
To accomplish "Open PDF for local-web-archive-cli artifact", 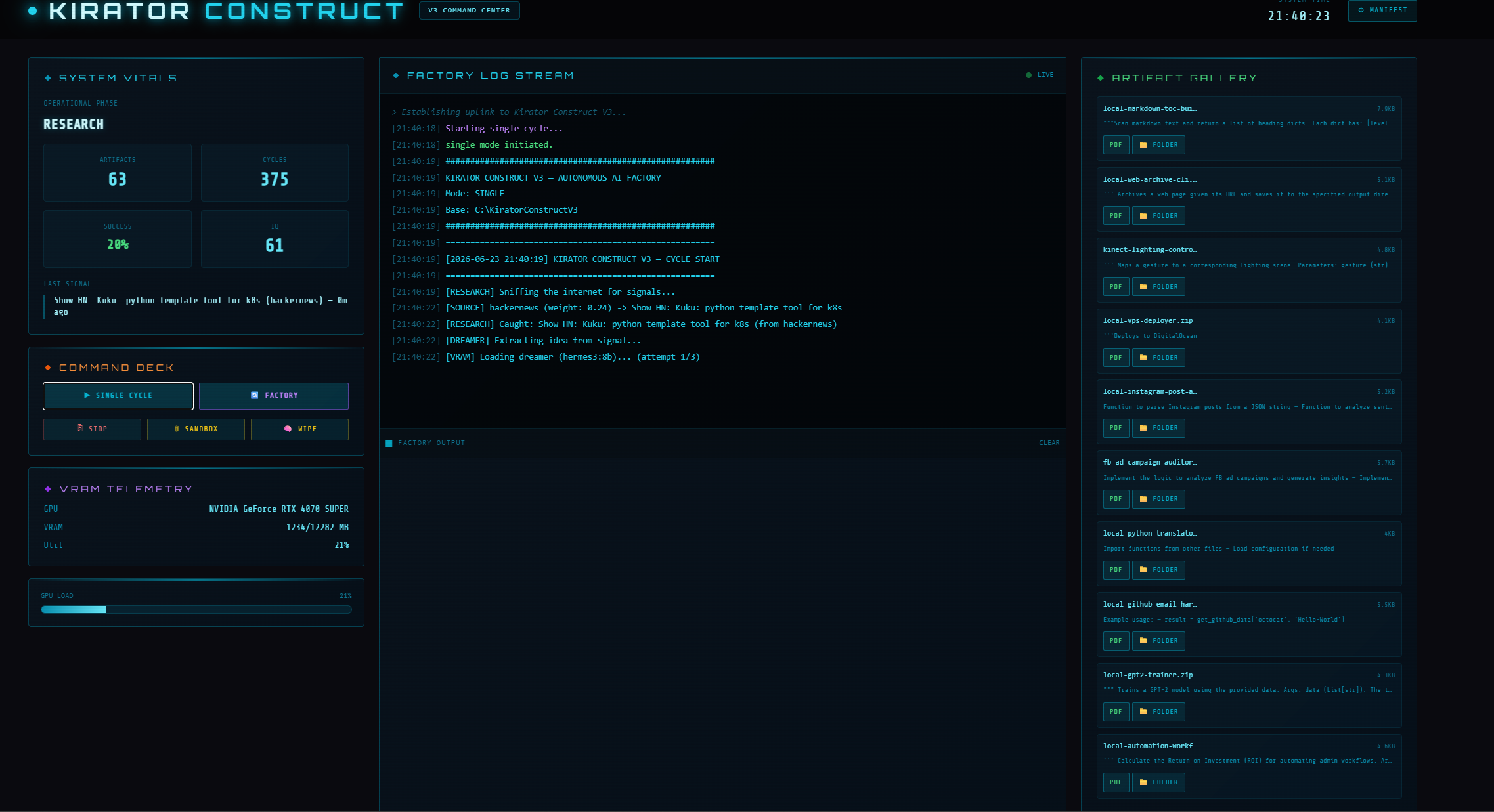I will coord(1116,216).
